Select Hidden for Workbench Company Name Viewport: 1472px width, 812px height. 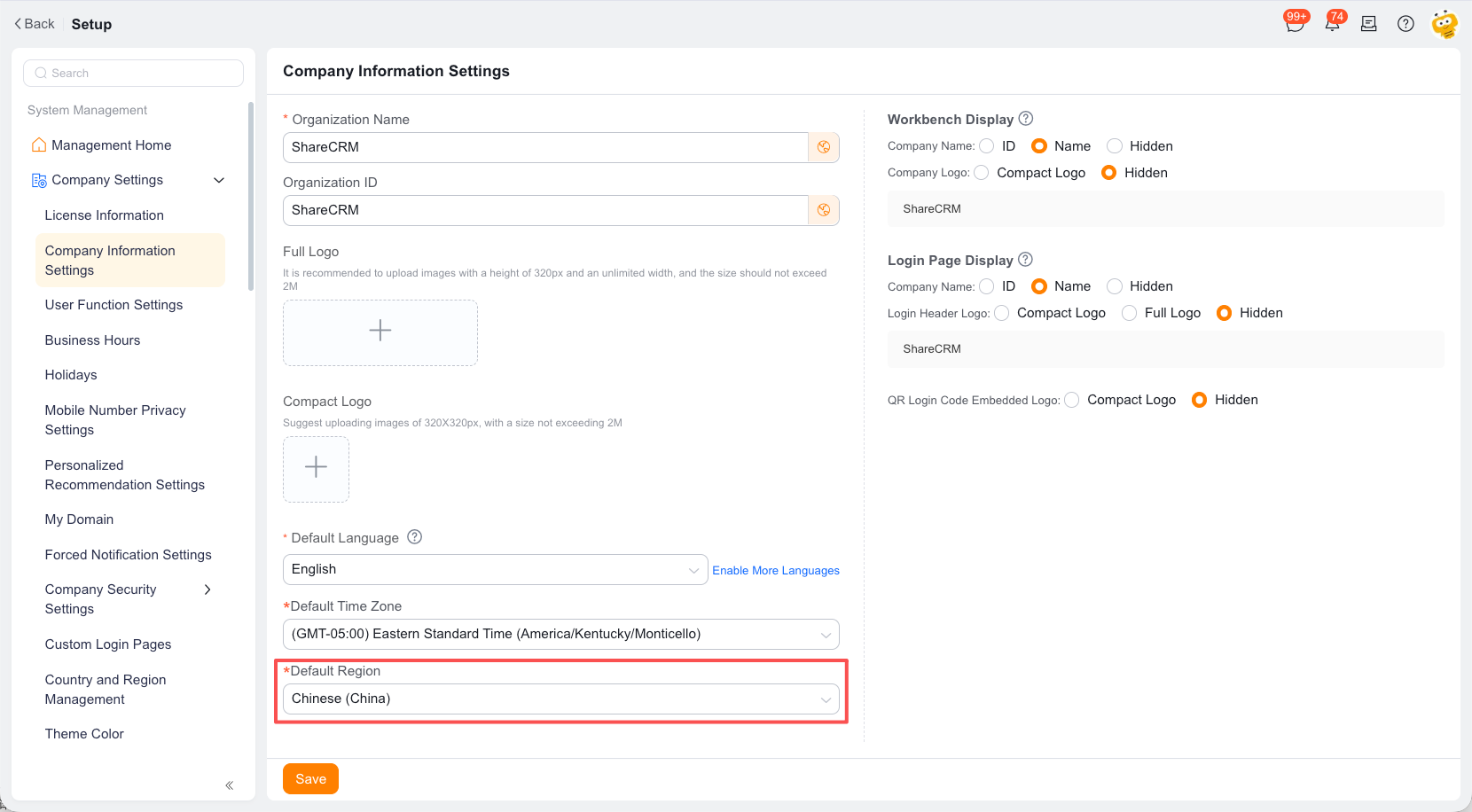[1115, 146]
